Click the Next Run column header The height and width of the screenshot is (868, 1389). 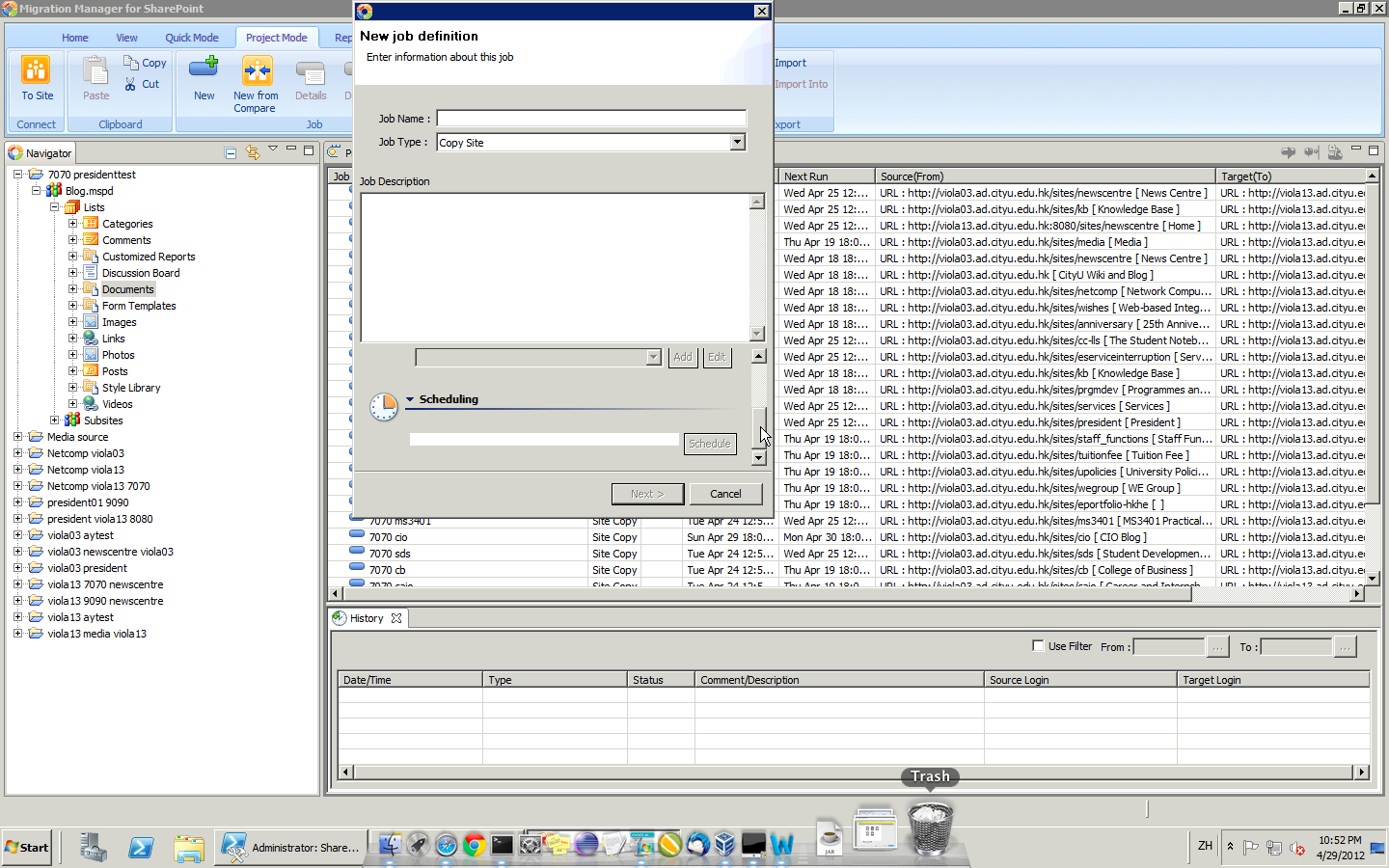click(x=827, y=176)
